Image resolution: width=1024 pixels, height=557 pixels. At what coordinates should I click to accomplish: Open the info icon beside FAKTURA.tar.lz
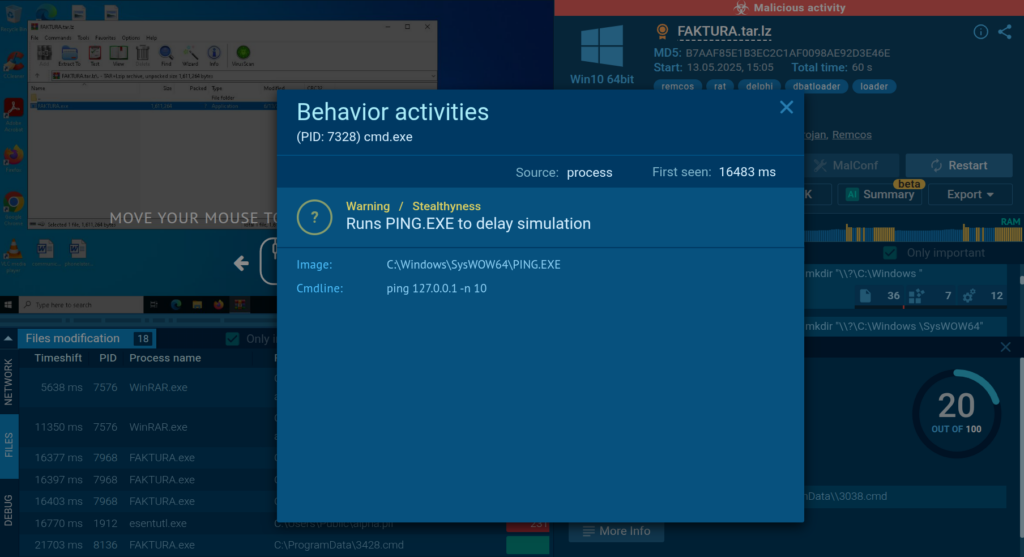click(980, 31)
